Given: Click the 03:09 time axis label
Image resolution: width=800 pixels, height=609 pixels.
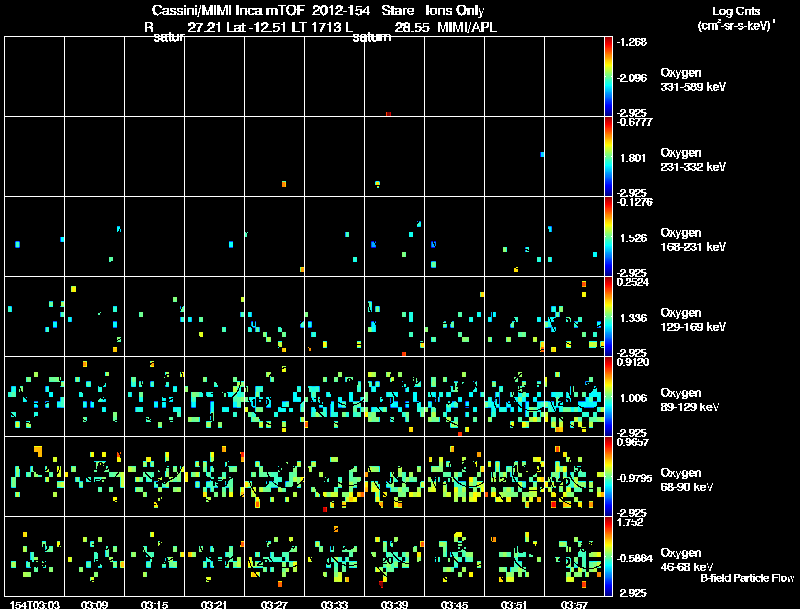Looking at the screenshot, I should point(94,604).
